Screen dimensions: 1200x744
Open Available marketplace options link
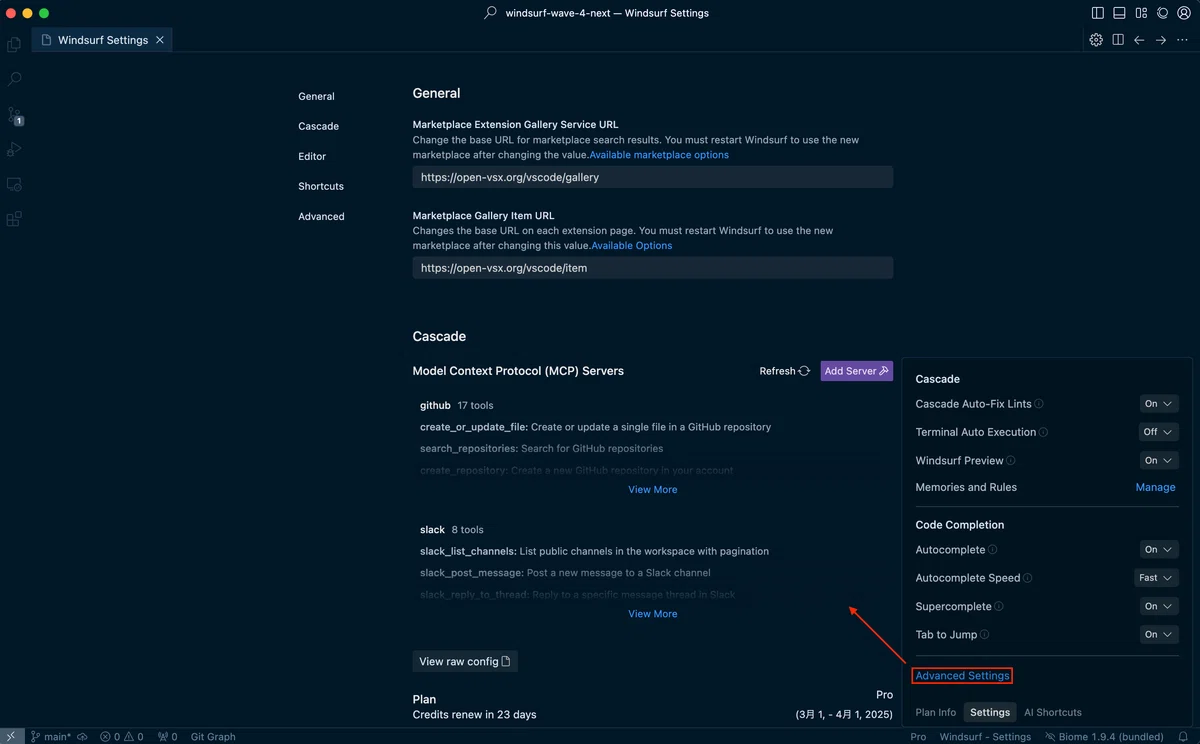(659, 155)
